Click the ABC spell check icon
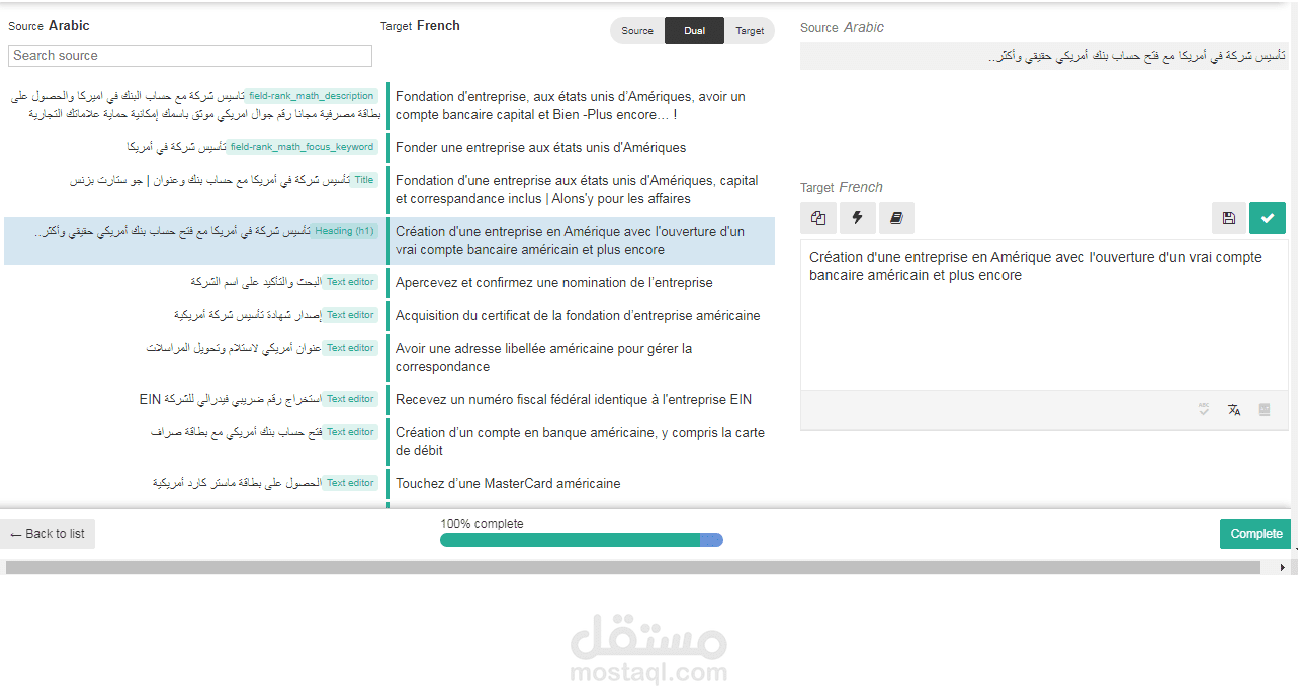 tap(1204, 410)
